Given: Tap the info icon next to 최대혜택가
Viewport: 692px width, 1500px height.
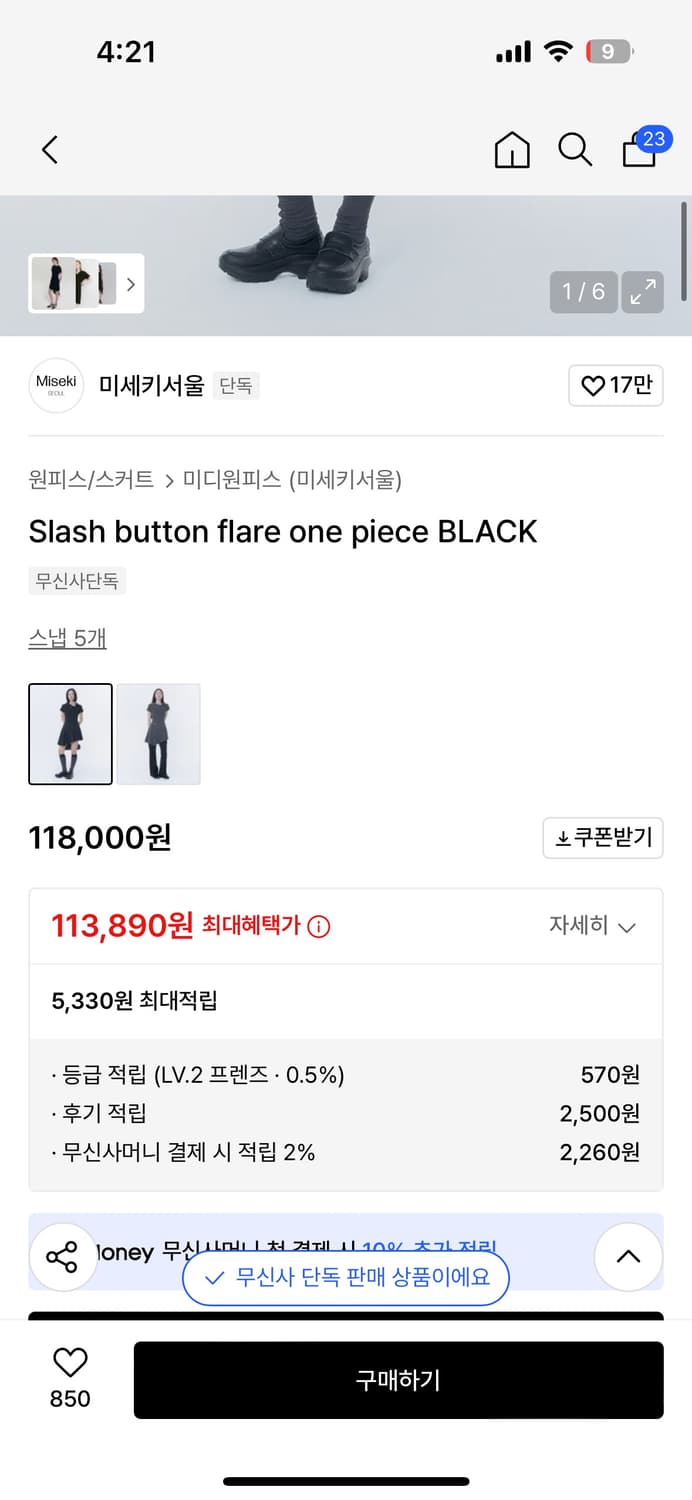Looking at the screenshot, I should (x=318, y=927).
